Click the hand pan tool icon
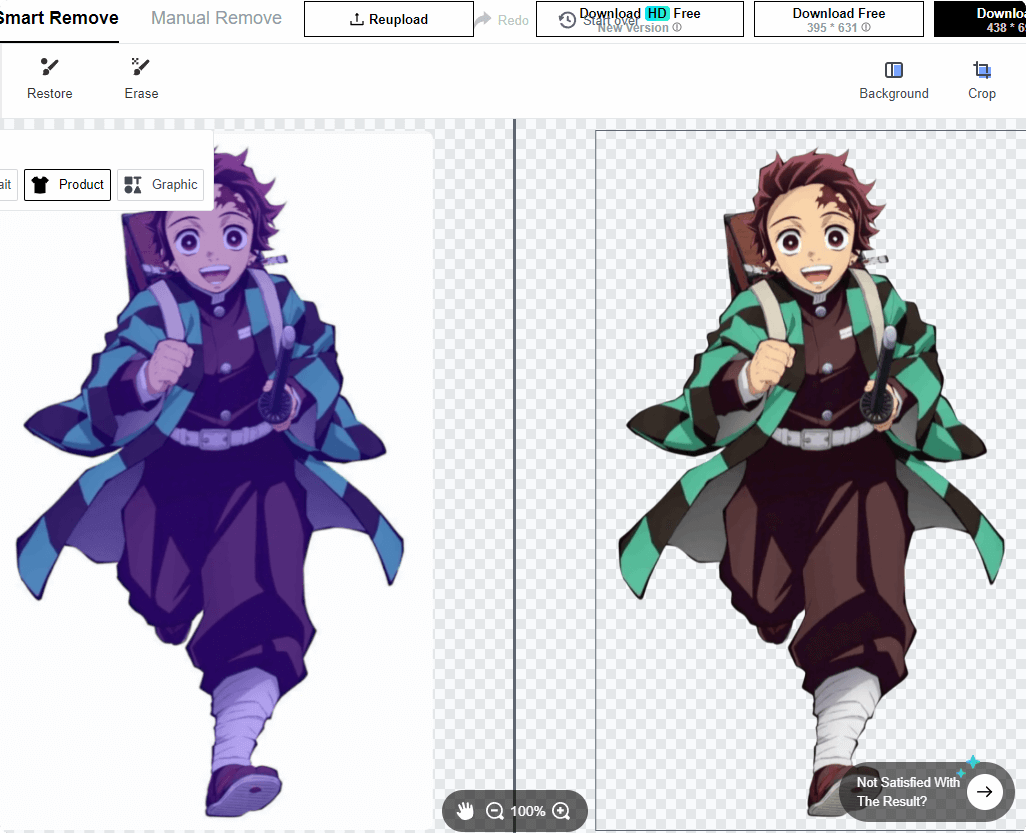The image size is (1026, 833). pyautogui.click(x=465, y=811)
